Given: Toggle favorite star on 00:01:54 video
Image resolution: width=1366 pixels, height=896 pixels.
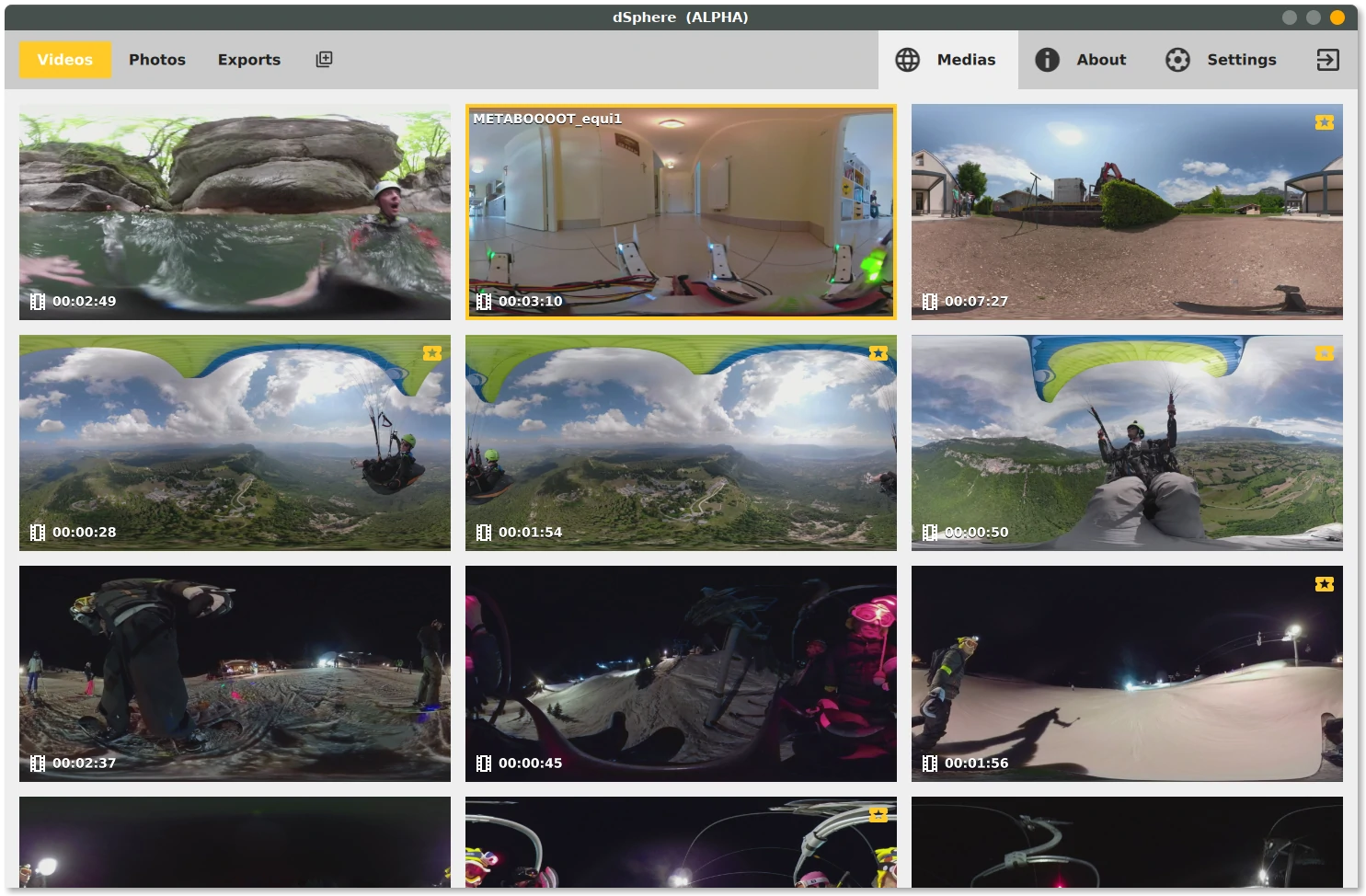Looking at the screenshot, I should (878, 353).
